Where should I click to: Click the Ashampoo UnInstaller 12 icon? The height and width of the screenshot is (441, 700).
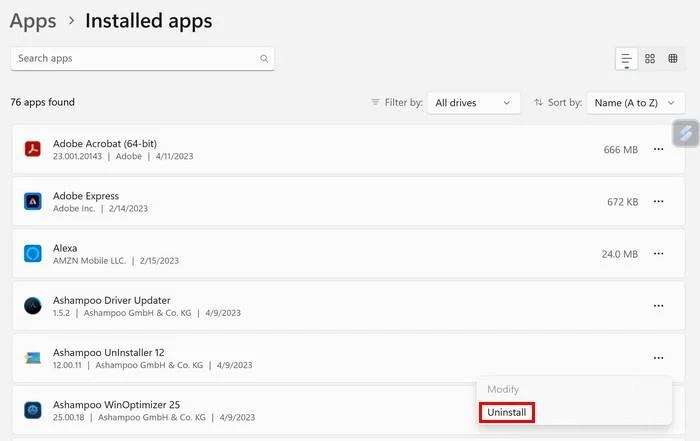click(32, 358)
